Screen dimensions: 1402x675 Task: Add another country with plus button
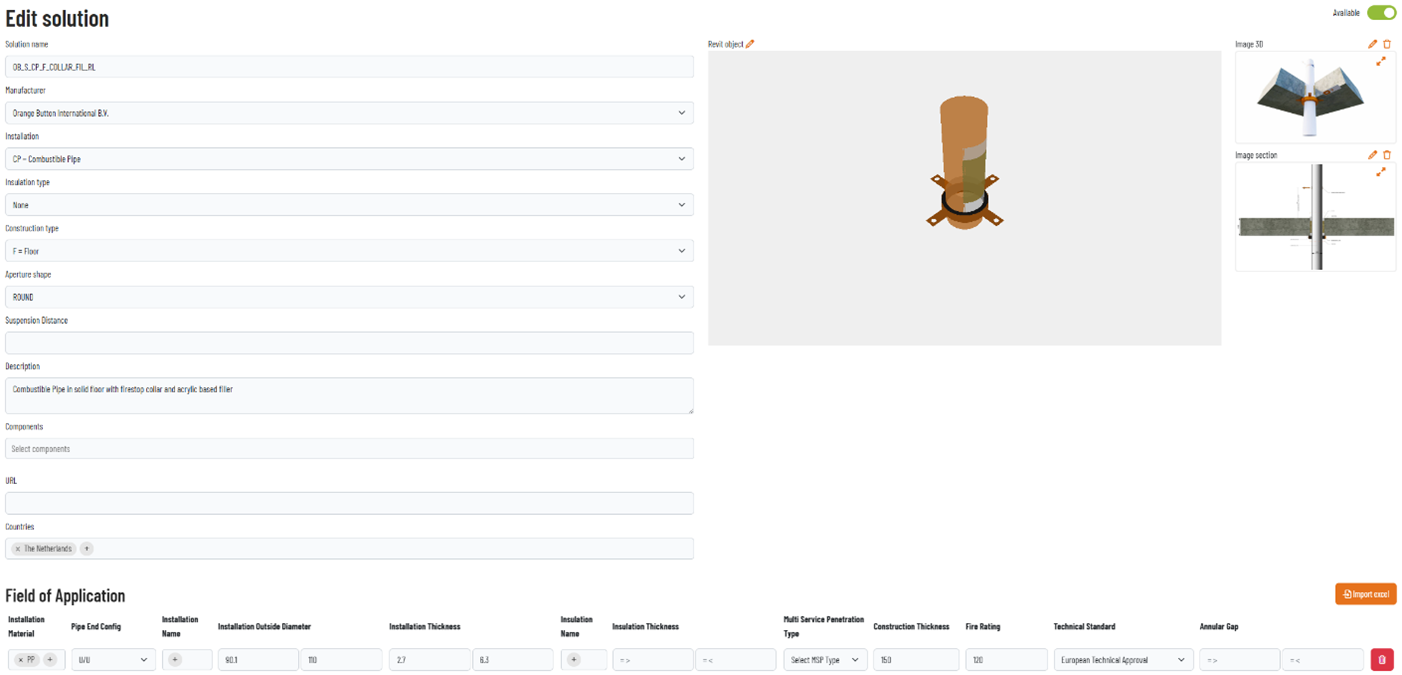tap(87, 549)
